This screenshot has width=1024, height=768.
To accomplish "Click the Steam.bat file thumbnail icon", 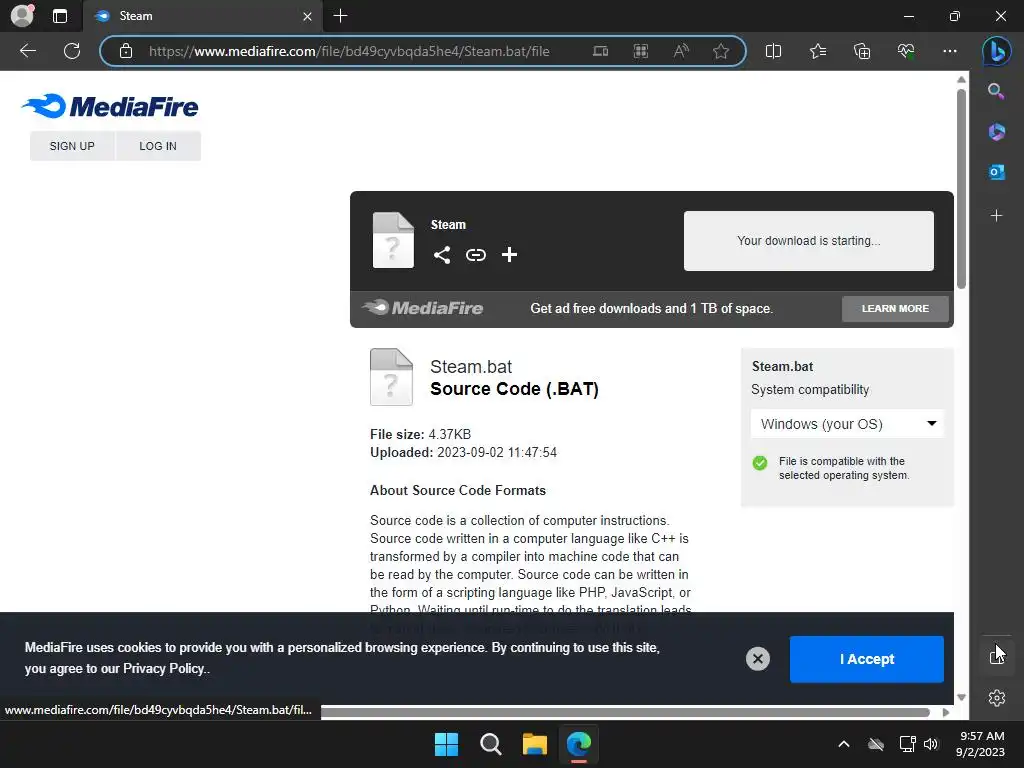I will click(391, 377).
